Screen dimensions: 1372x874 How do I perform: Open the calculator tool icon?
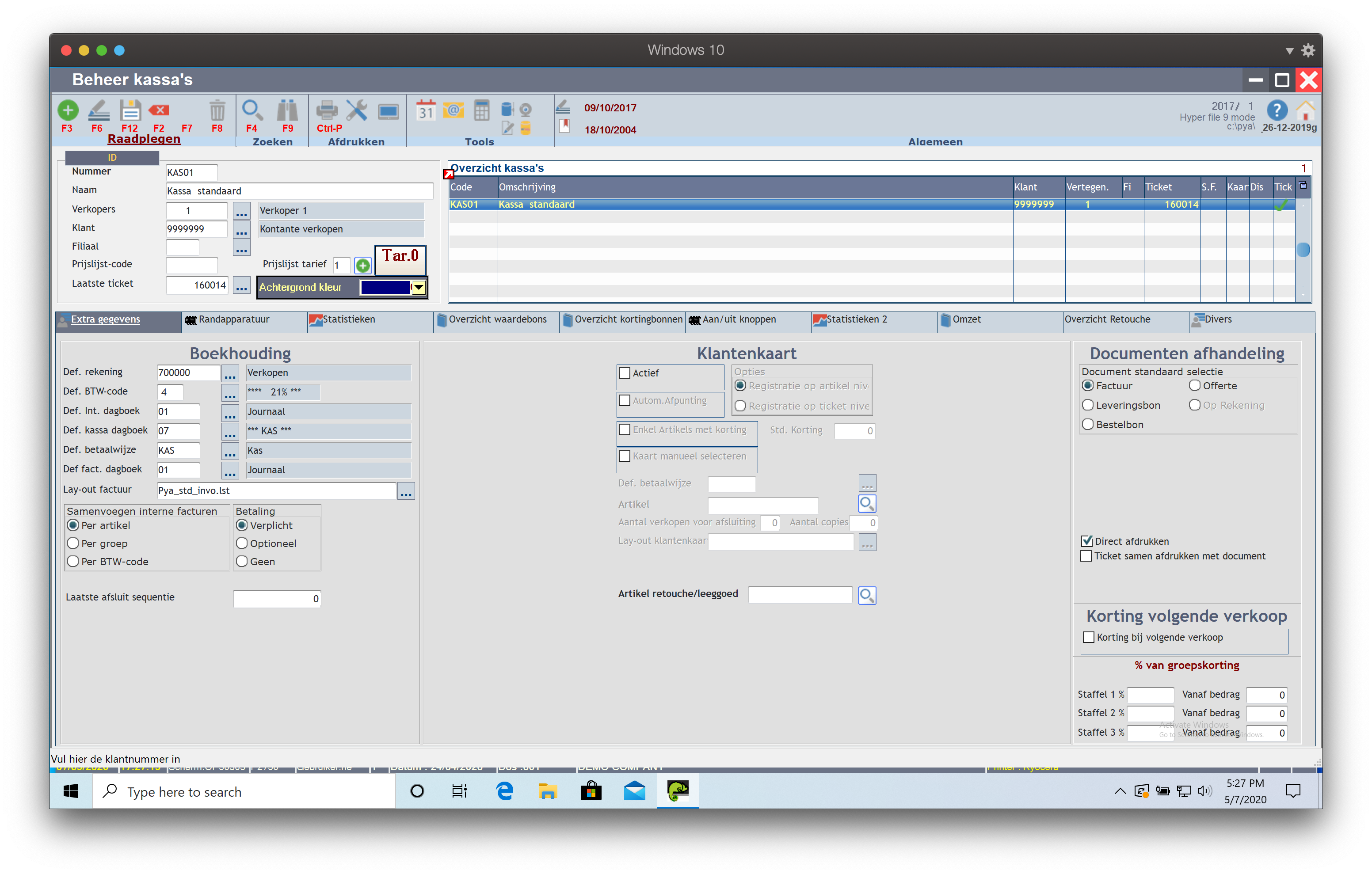(481, 110)
